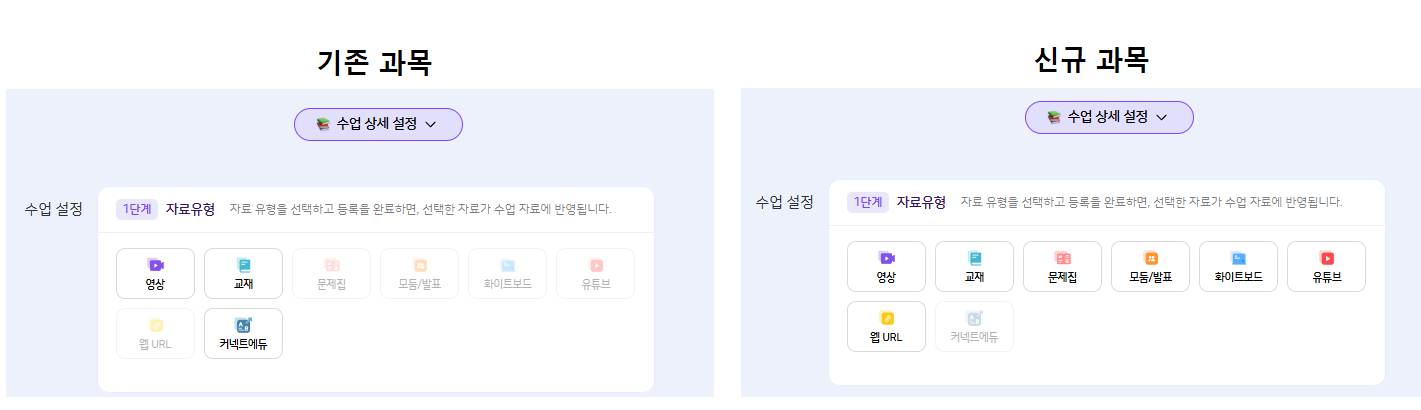Click greyed-out 문제집 under 기존 과목
The width and height of the screenshot is (1421, 410).
(331, 273)
